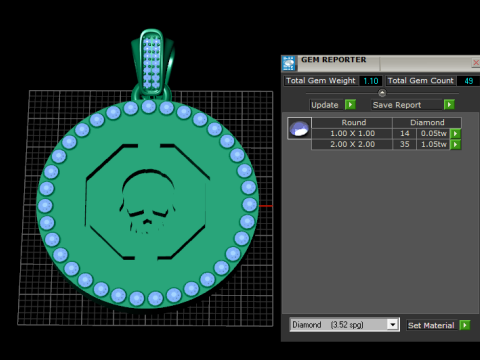This screenshot has width=480, height=360.
Task: Click green arrow on 1.05tw row
Action: pyautogui.click(x=455, y=144)
